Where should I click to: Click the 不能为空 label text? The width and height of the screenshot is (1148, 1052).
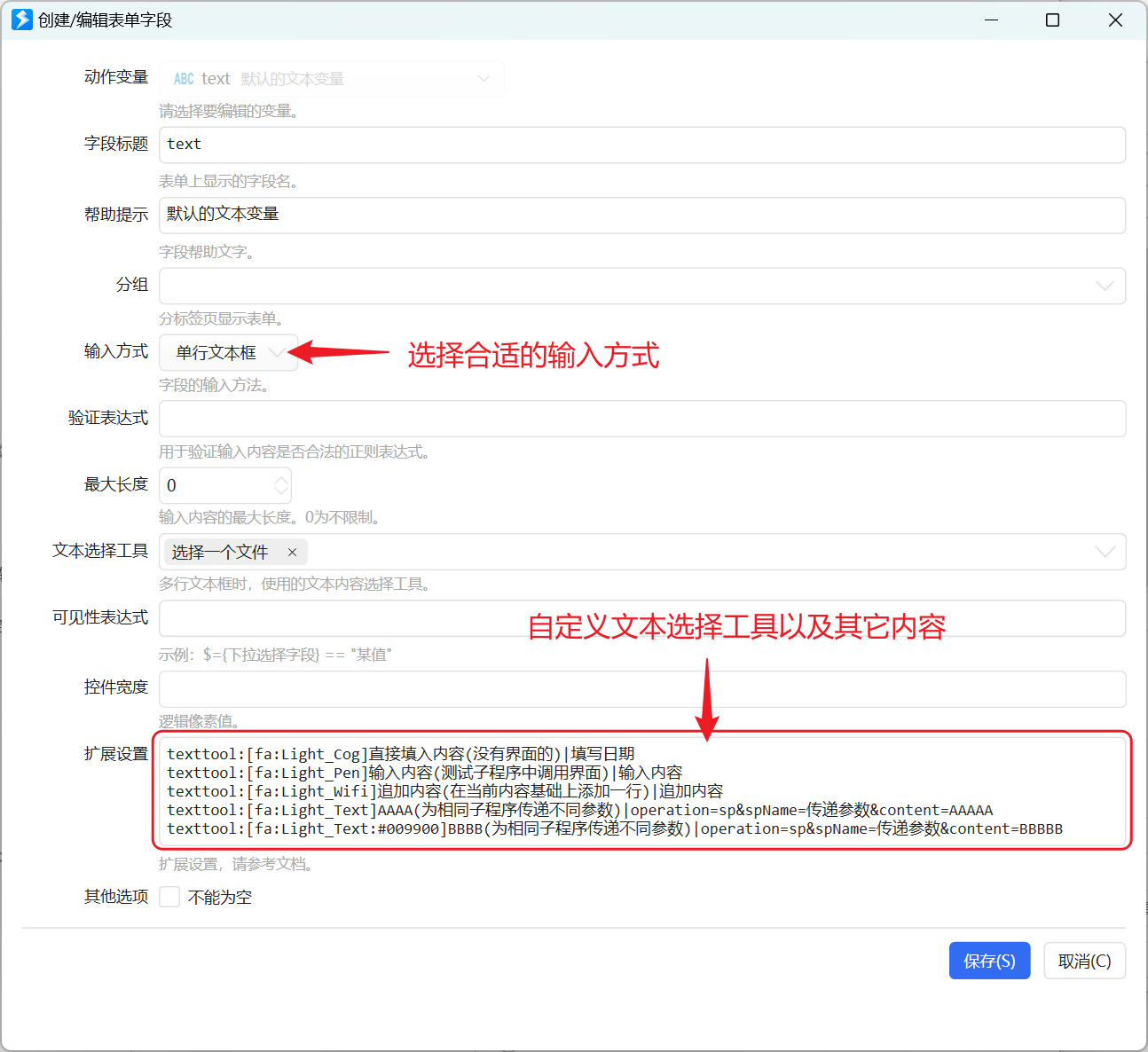coord(220,898)
